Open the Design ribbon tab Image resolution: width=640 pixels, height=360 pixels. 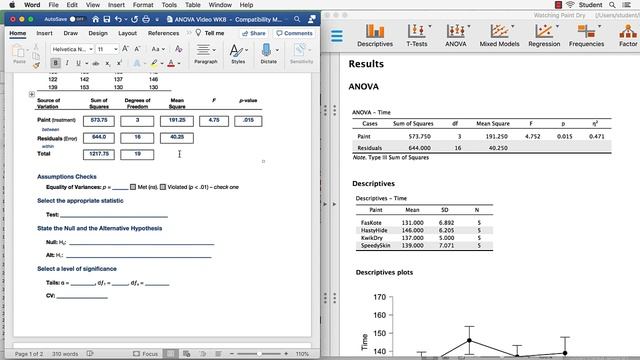98,33
